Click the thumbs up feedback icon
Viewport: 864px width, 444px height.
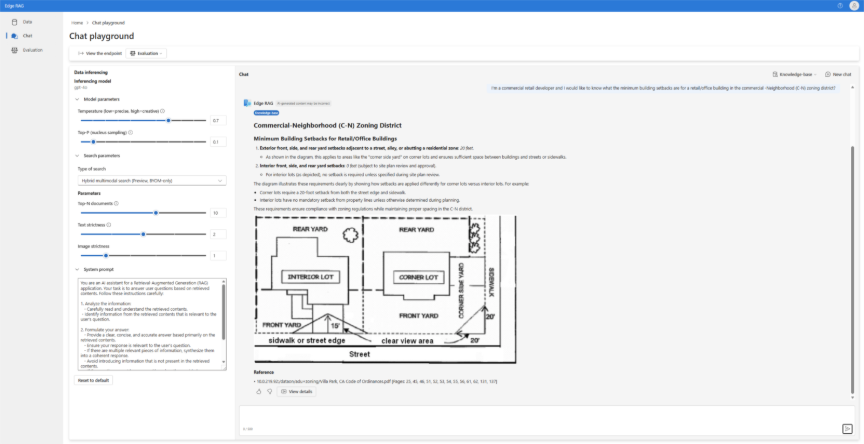click(x=259, y=391)
